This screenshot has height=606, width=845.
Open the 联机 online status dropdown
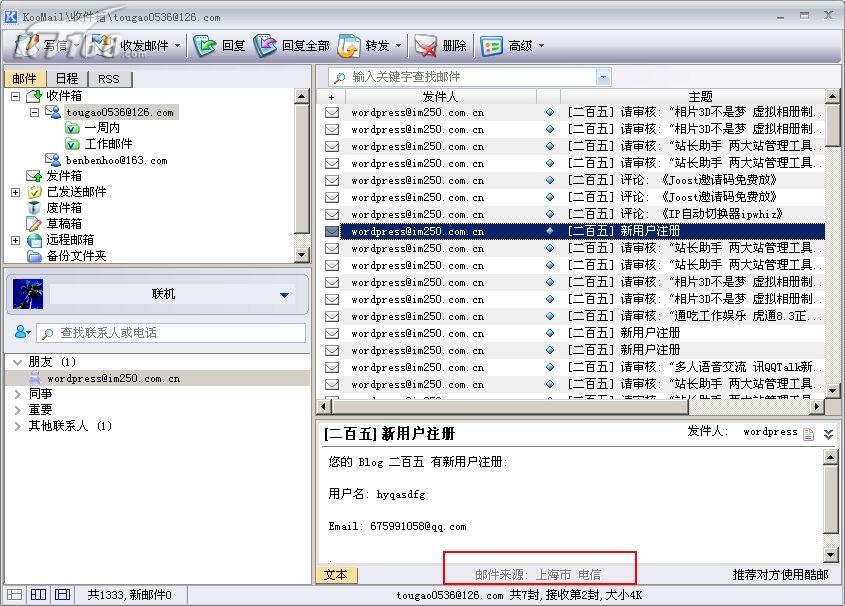pyautogui.click(x=285, y=295)
